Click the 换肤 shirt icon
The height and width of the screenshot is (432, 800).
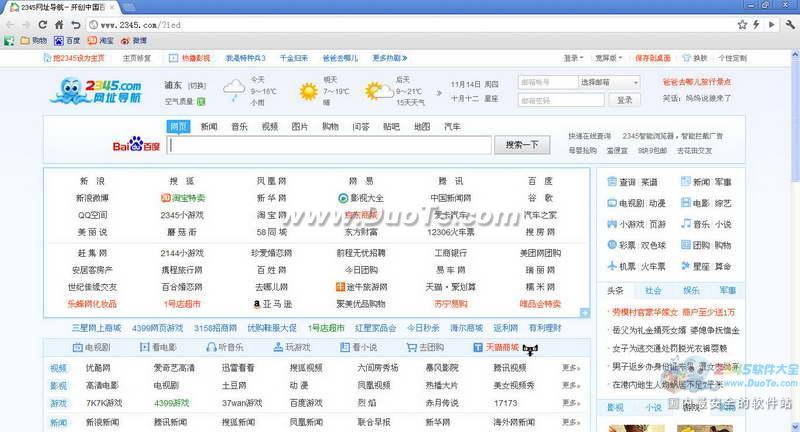coord(686,58)
